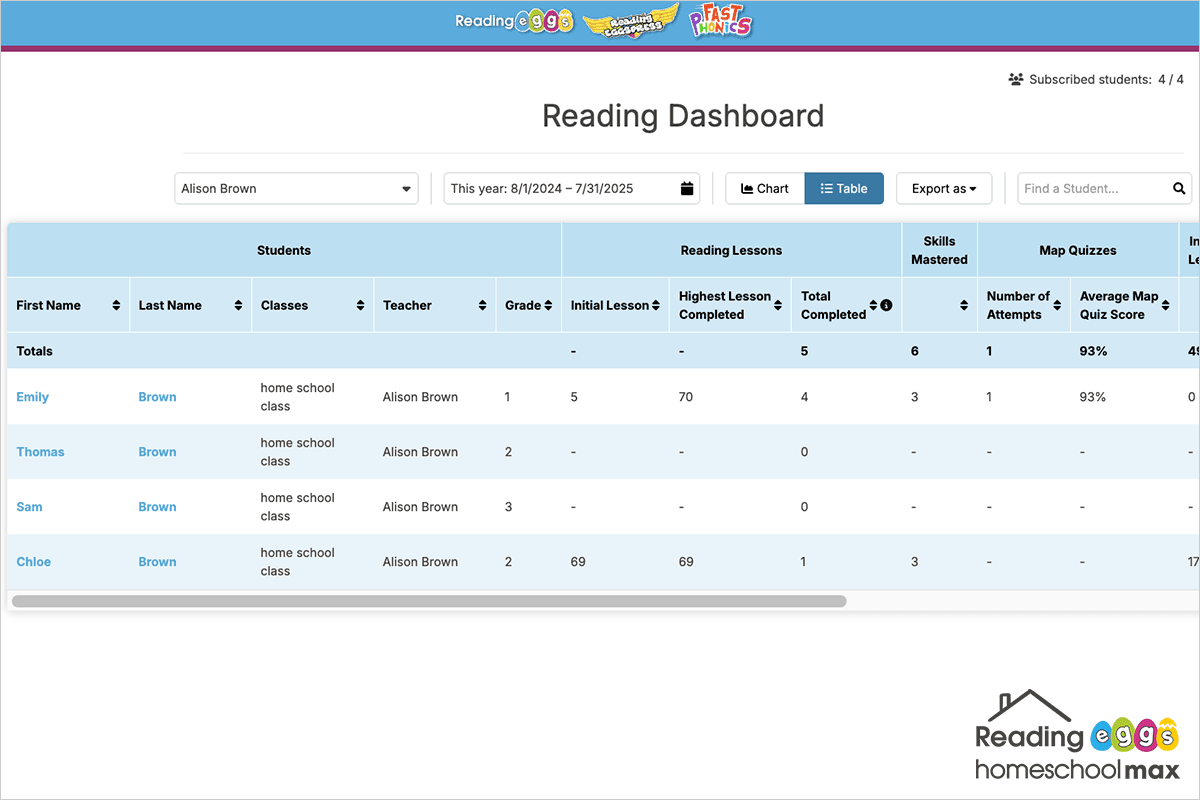Click the homeschool max logo

click(1075, 735)
